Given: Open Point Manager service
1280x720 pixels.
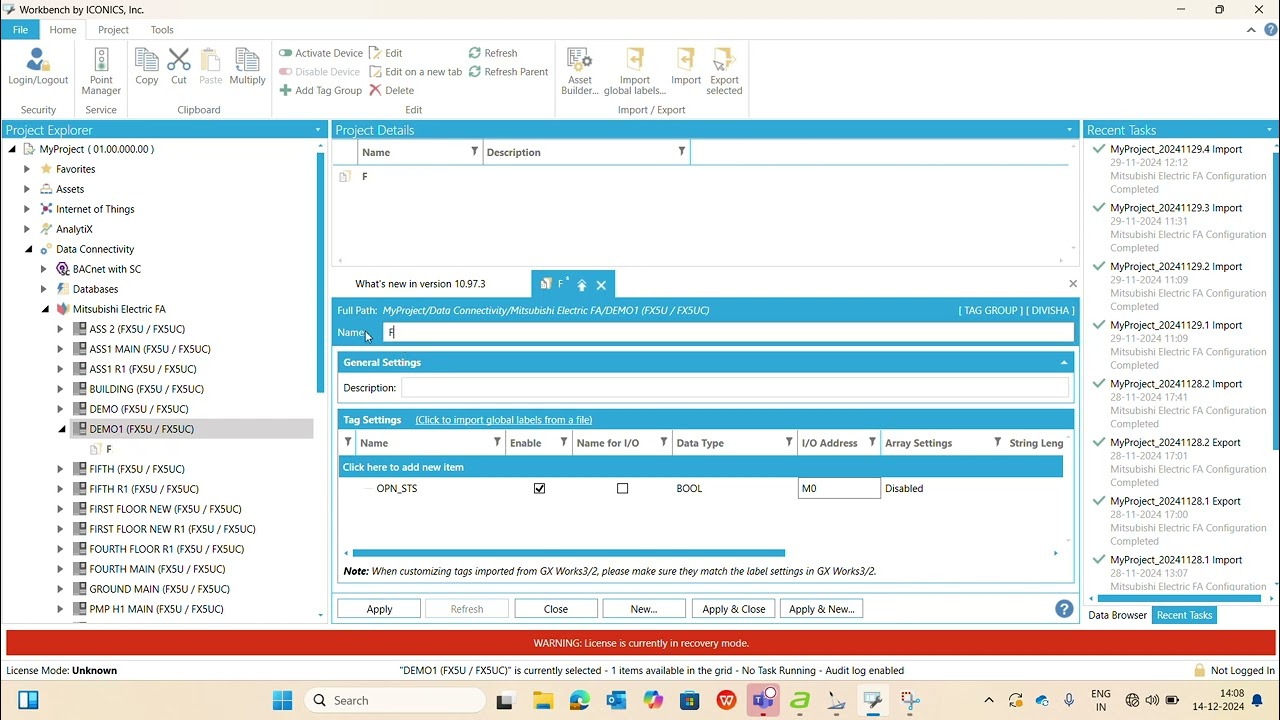Looking at the screenshot, I should (101, 71).
